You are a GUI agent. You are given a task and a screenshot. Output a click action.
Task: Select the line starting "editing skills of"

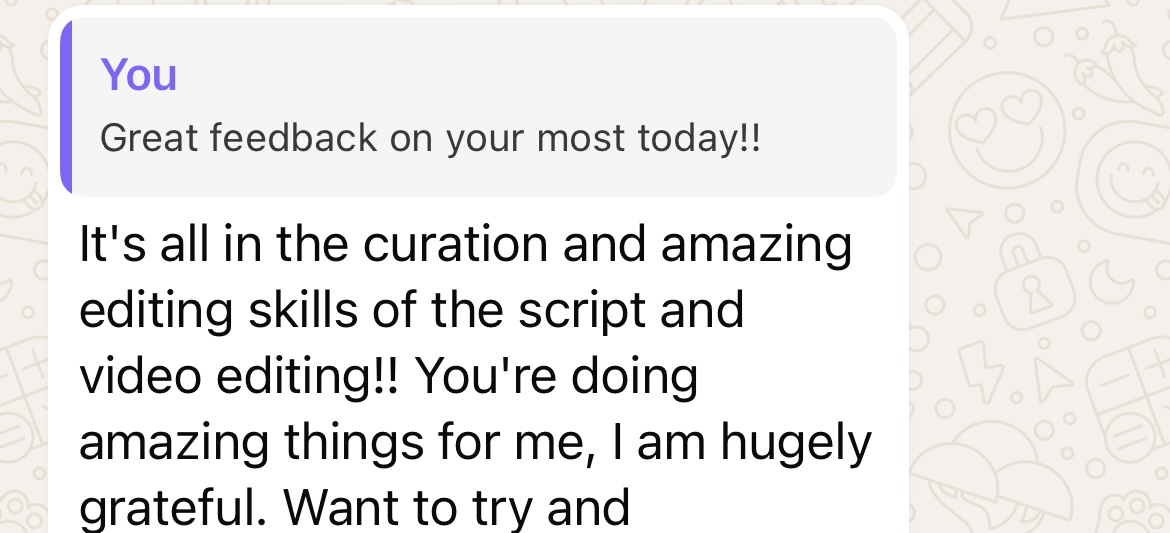[x=411, y=311]
